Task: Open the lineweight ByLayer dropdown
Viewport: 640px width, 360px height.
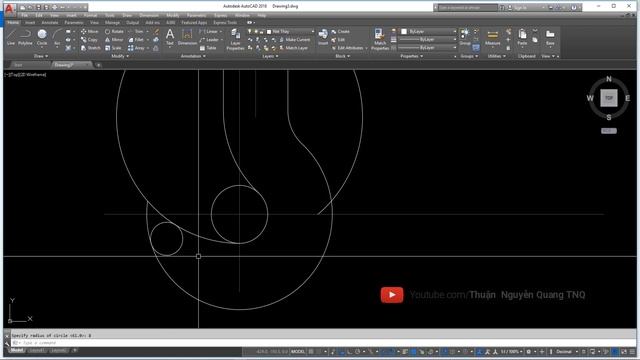Action: pyautogui.click(x=428, y=40)
